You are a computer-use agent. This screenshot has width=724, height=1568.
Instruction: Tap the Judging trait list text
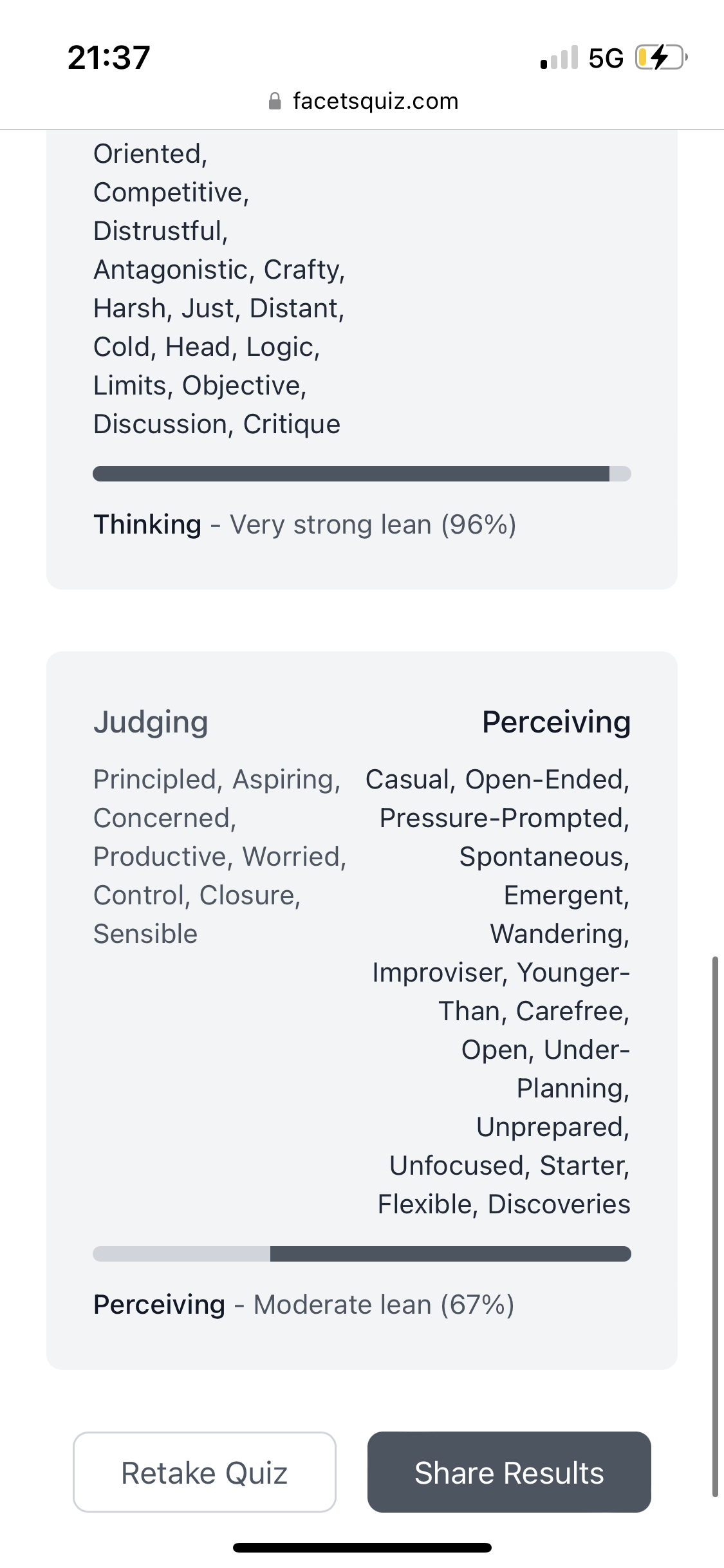click(219, 856)
